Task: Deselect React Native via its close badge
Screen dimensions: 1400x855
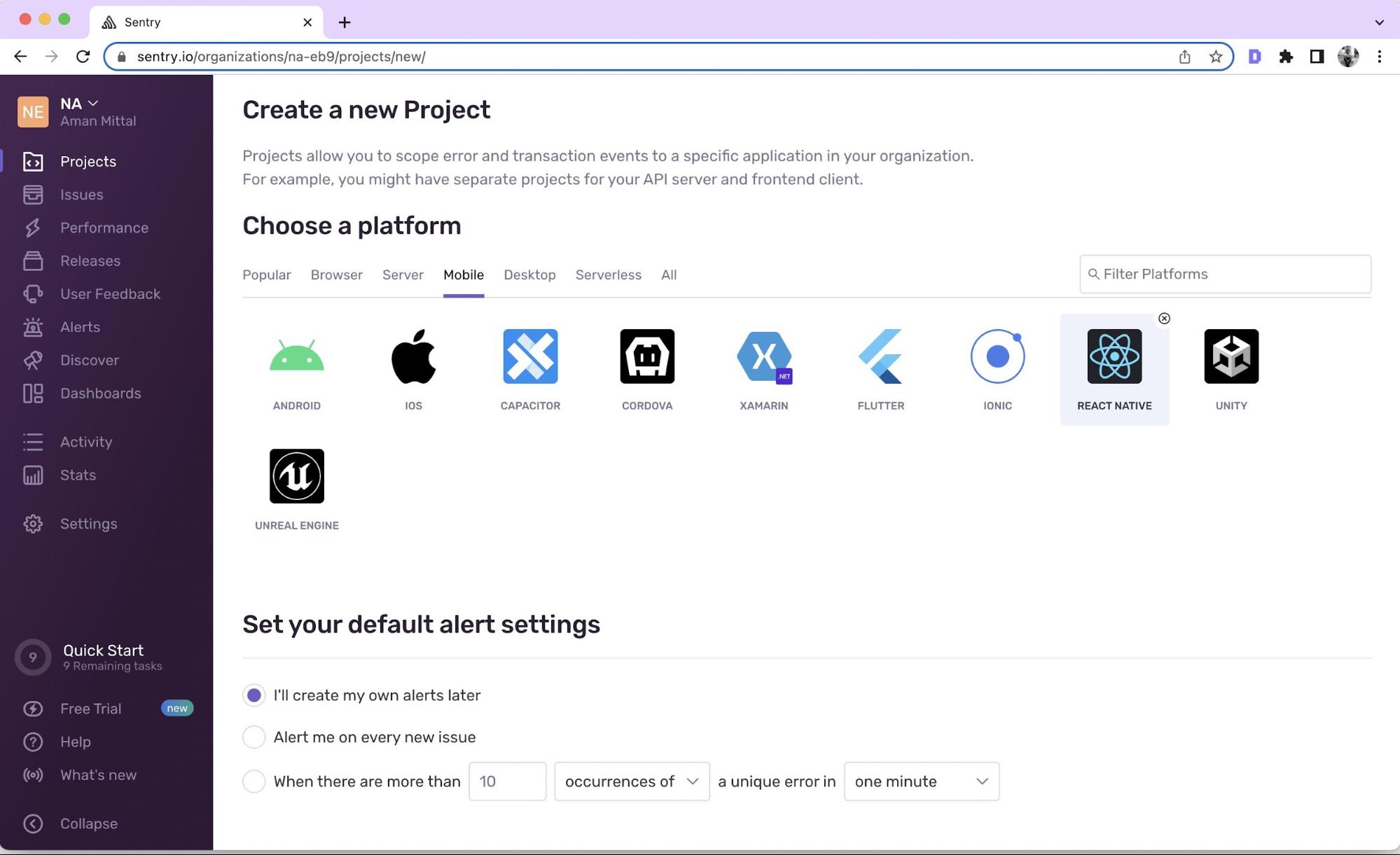Action: click(x=1164, y=319)
